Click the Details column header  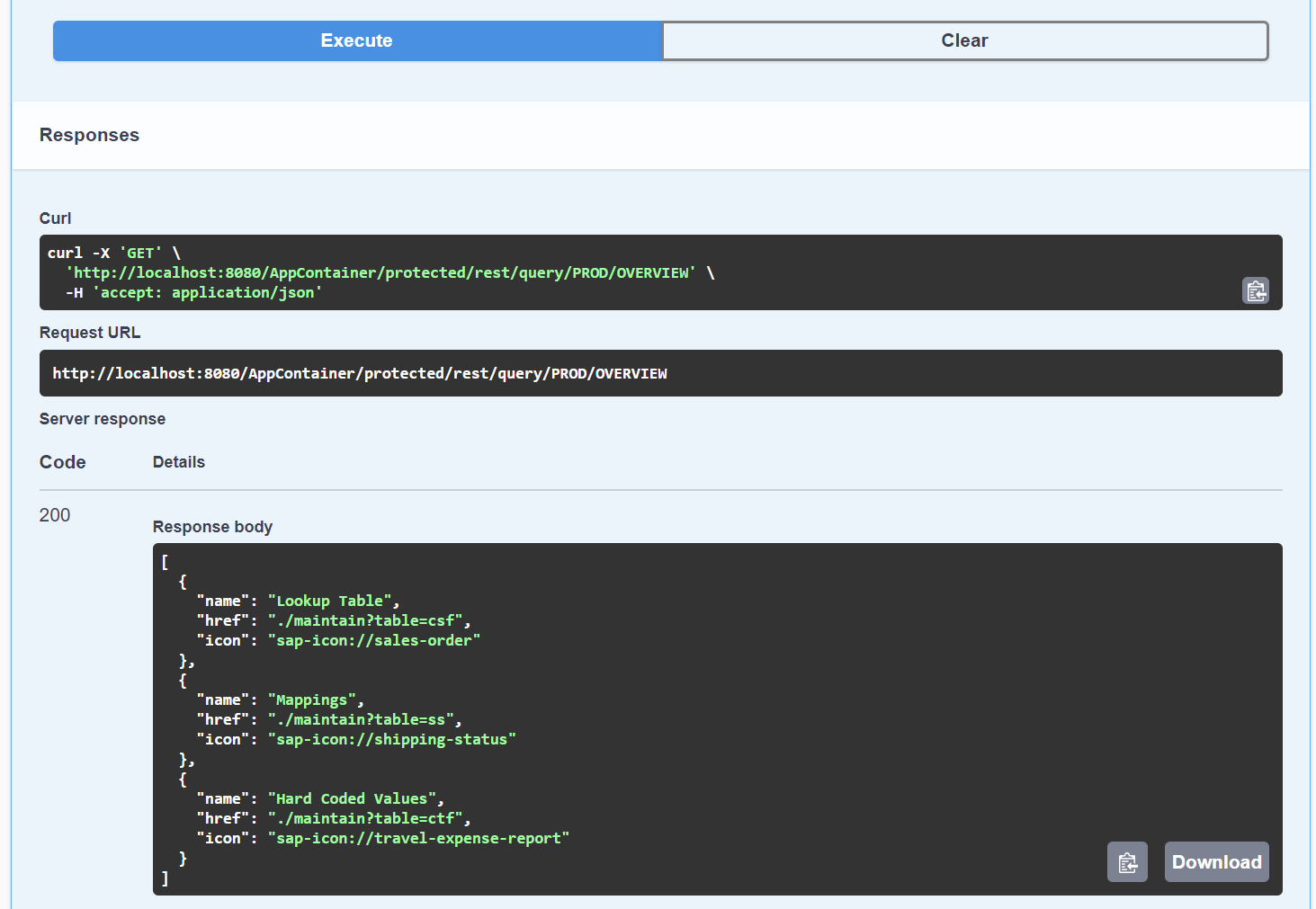tap(179, 462)
